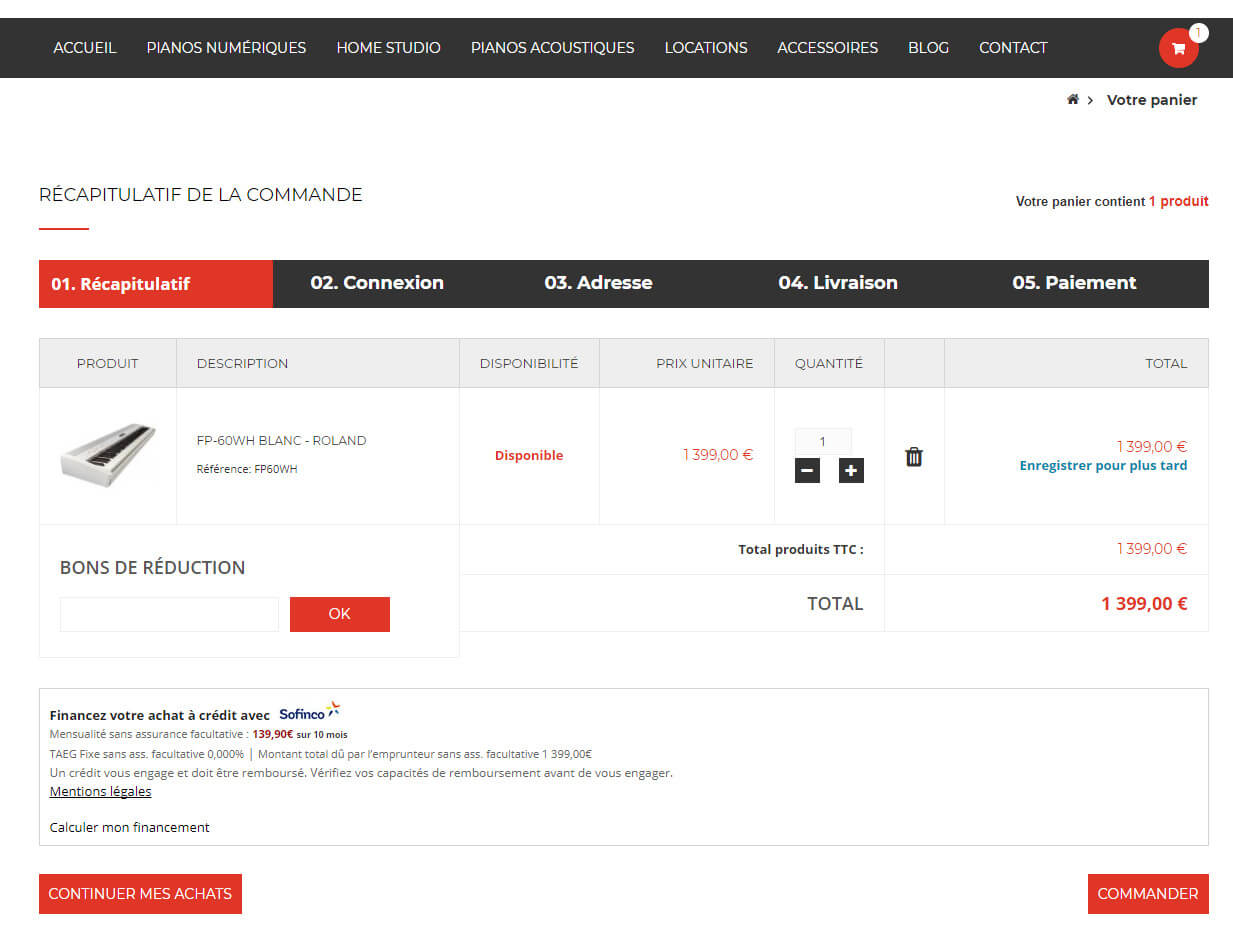The width and height of the screenshot is (1233, 938).
Task: Select the 01. Récapitulatif step
Action: click(x=156, y=284)
